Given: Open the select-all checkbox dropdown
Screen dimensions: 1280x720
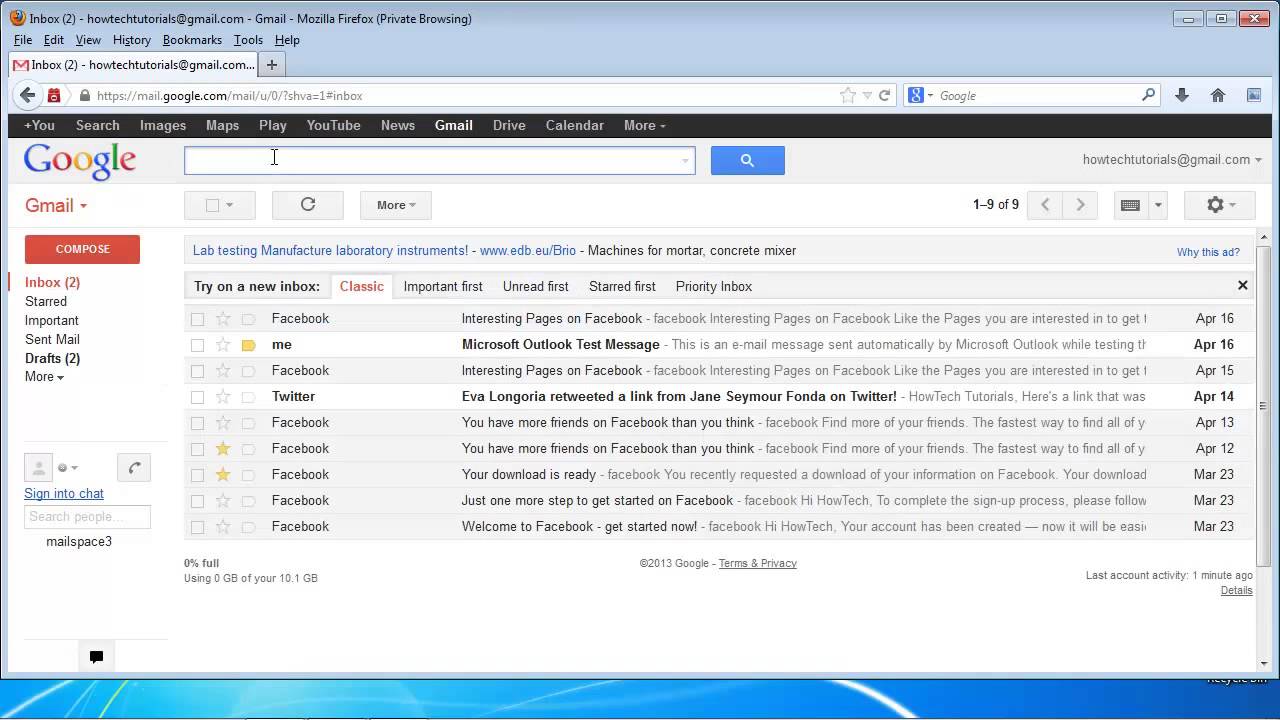Looking at the screenshot, I should coord(230,205).
